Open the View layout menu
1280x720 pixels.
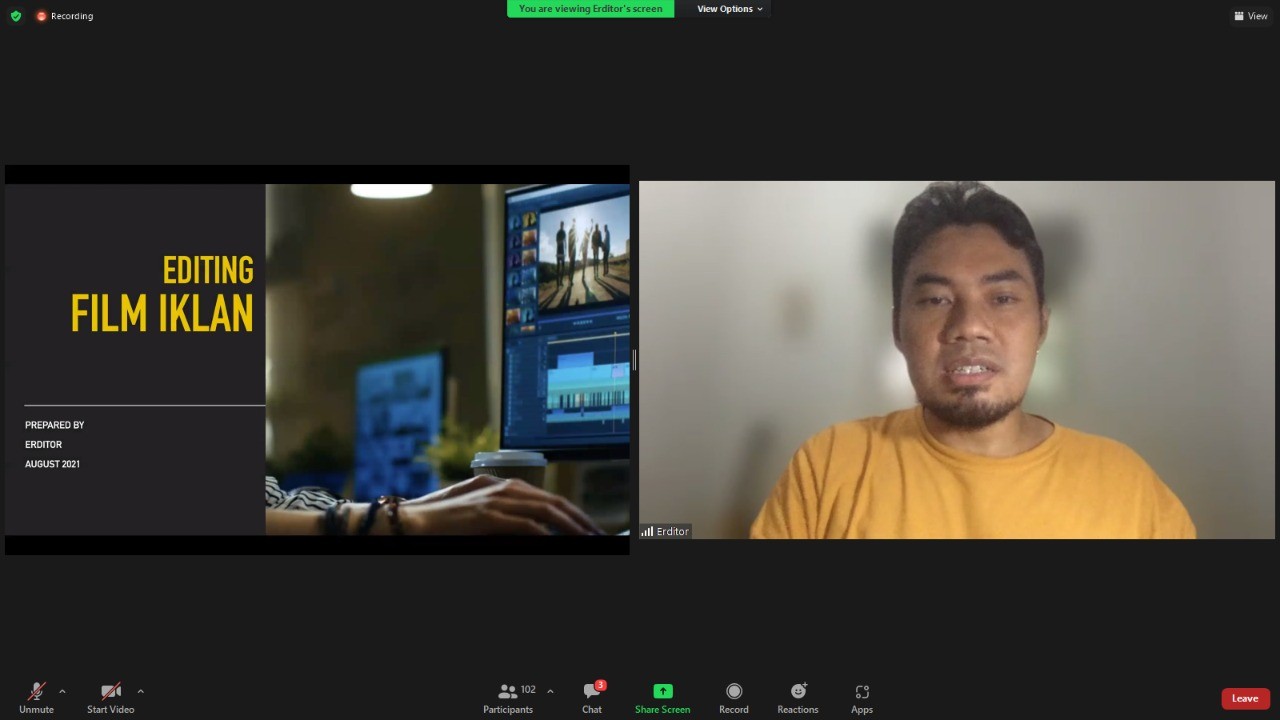tap(1251, 16)
